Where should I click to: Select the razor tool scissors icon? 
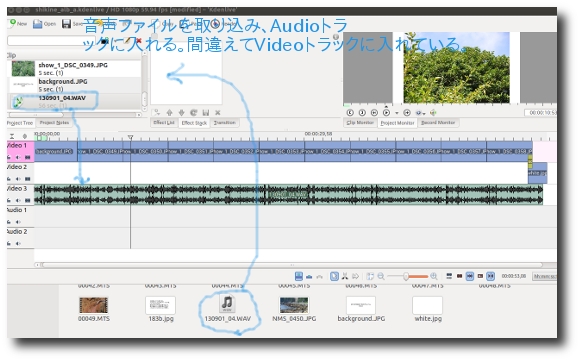click(x=345, y=276)
